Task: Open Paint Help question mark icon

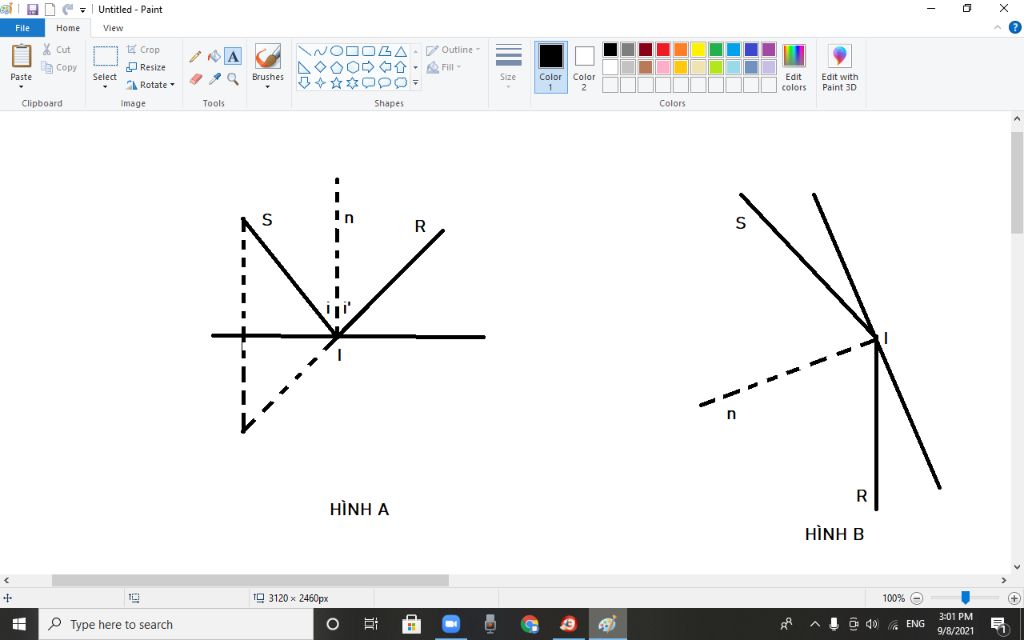Action: pyautogui.click(x=1015, y=27)
